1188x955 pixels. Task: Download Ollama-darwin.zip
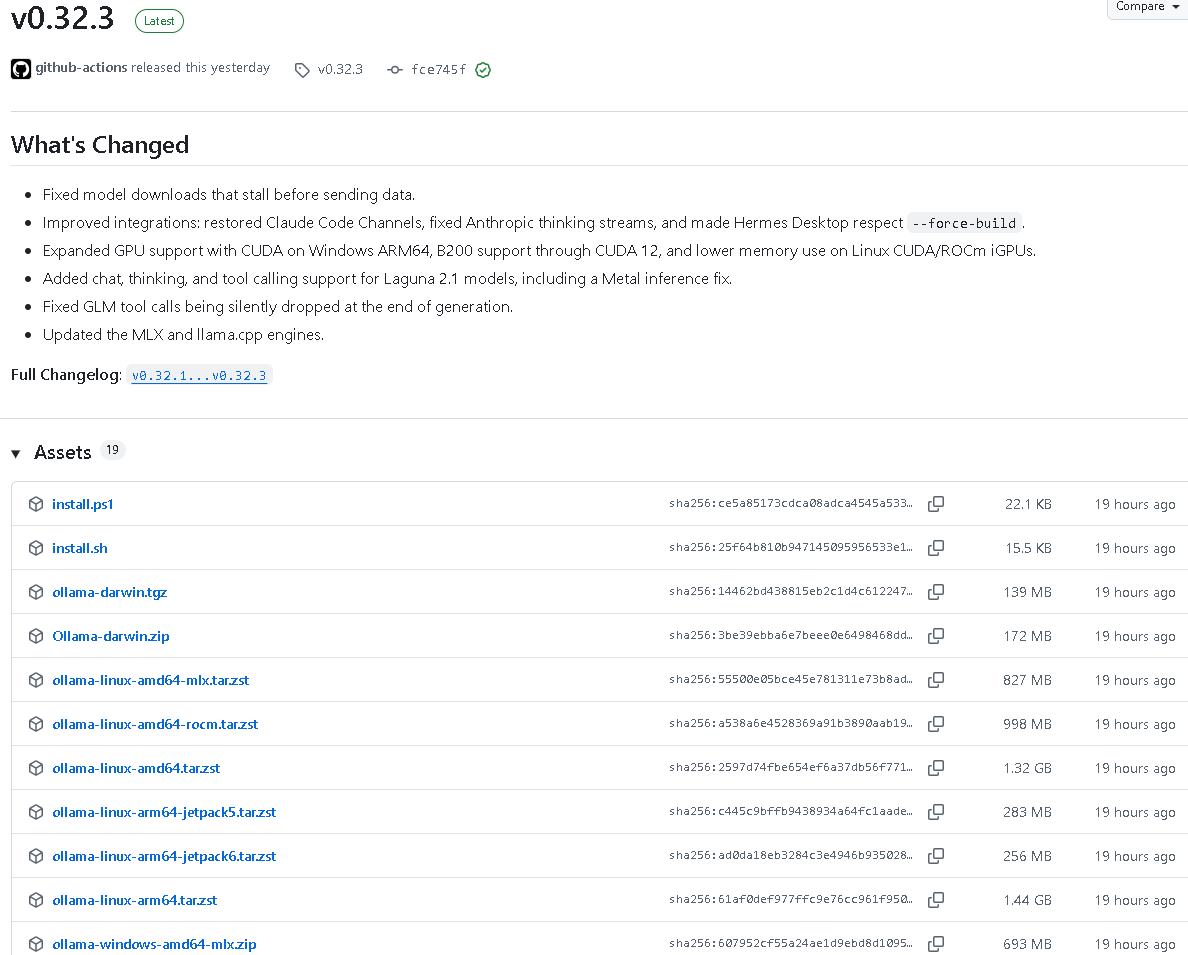(111, 636)
